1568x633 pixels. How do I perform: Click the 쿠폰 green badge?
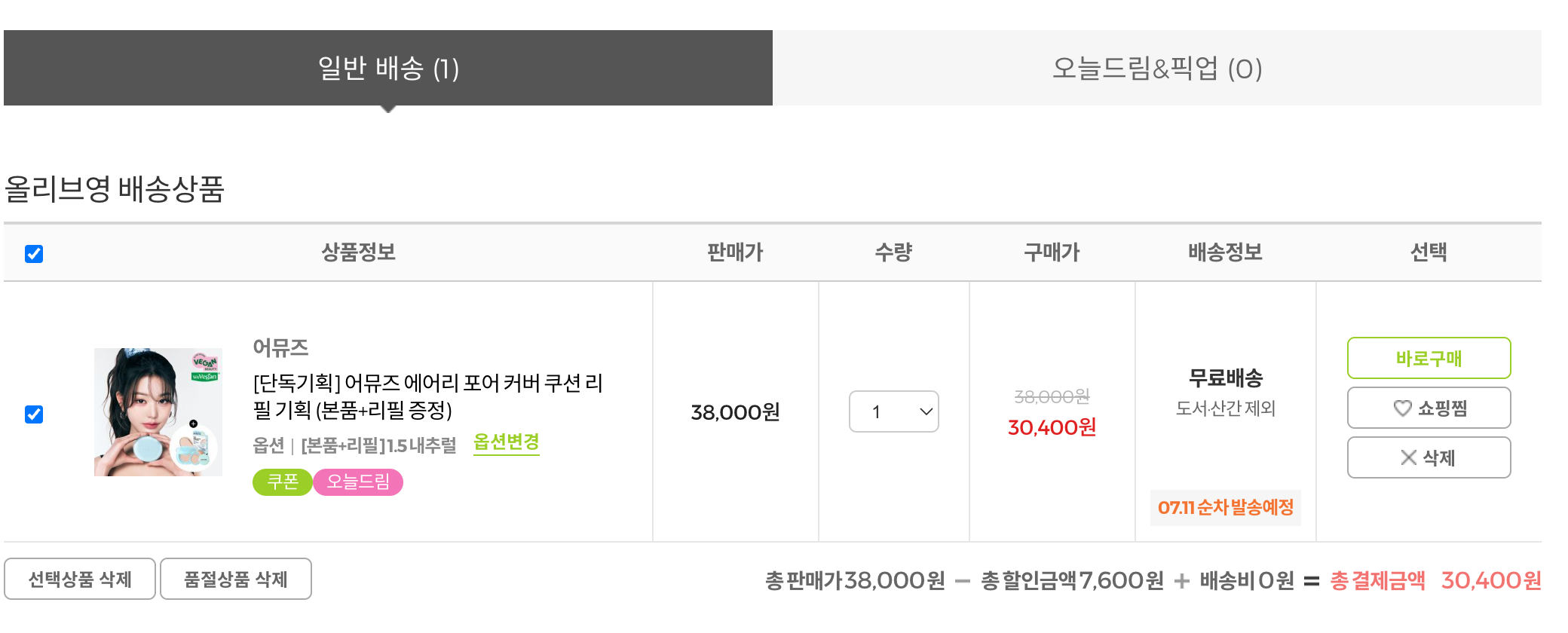tap(283, 482)
